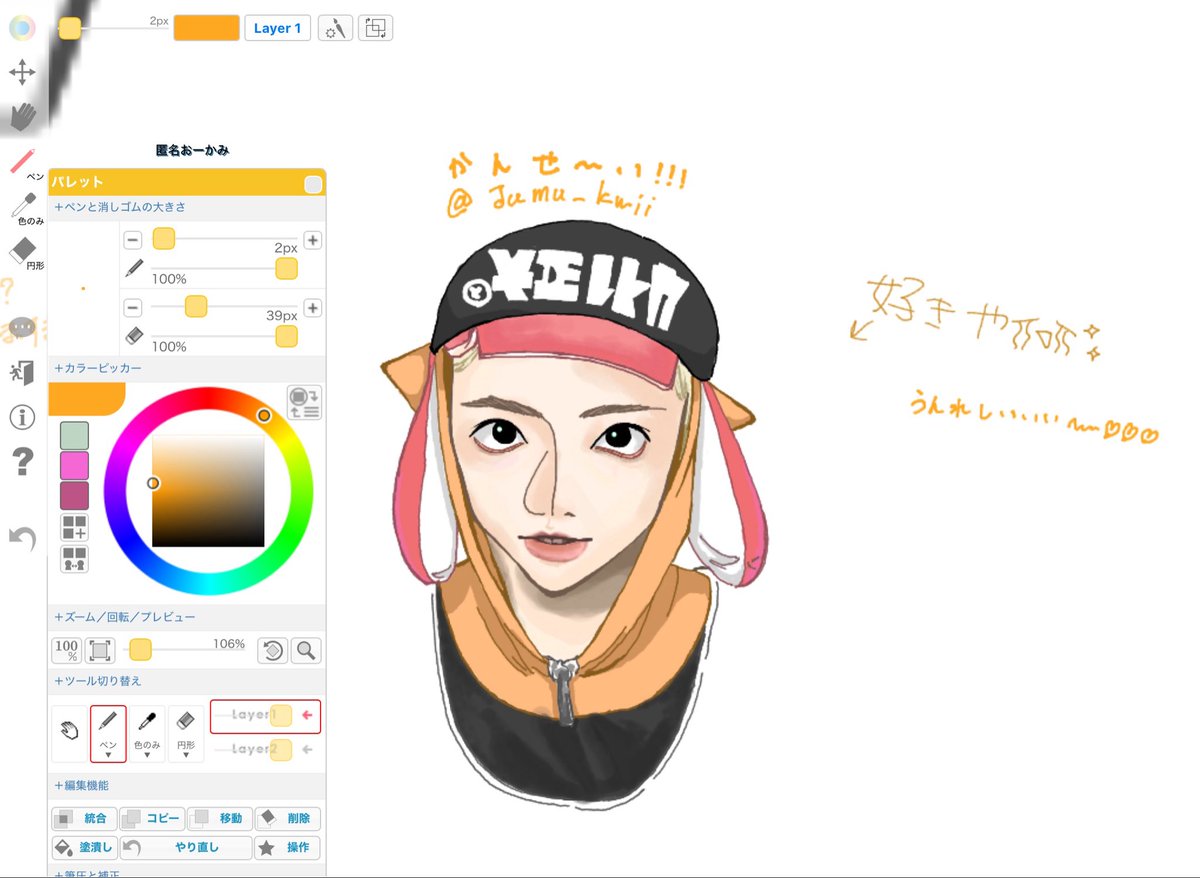Click the color mode switch icon above wheel
Screen dimensions: 1200x878
[304, 402]
